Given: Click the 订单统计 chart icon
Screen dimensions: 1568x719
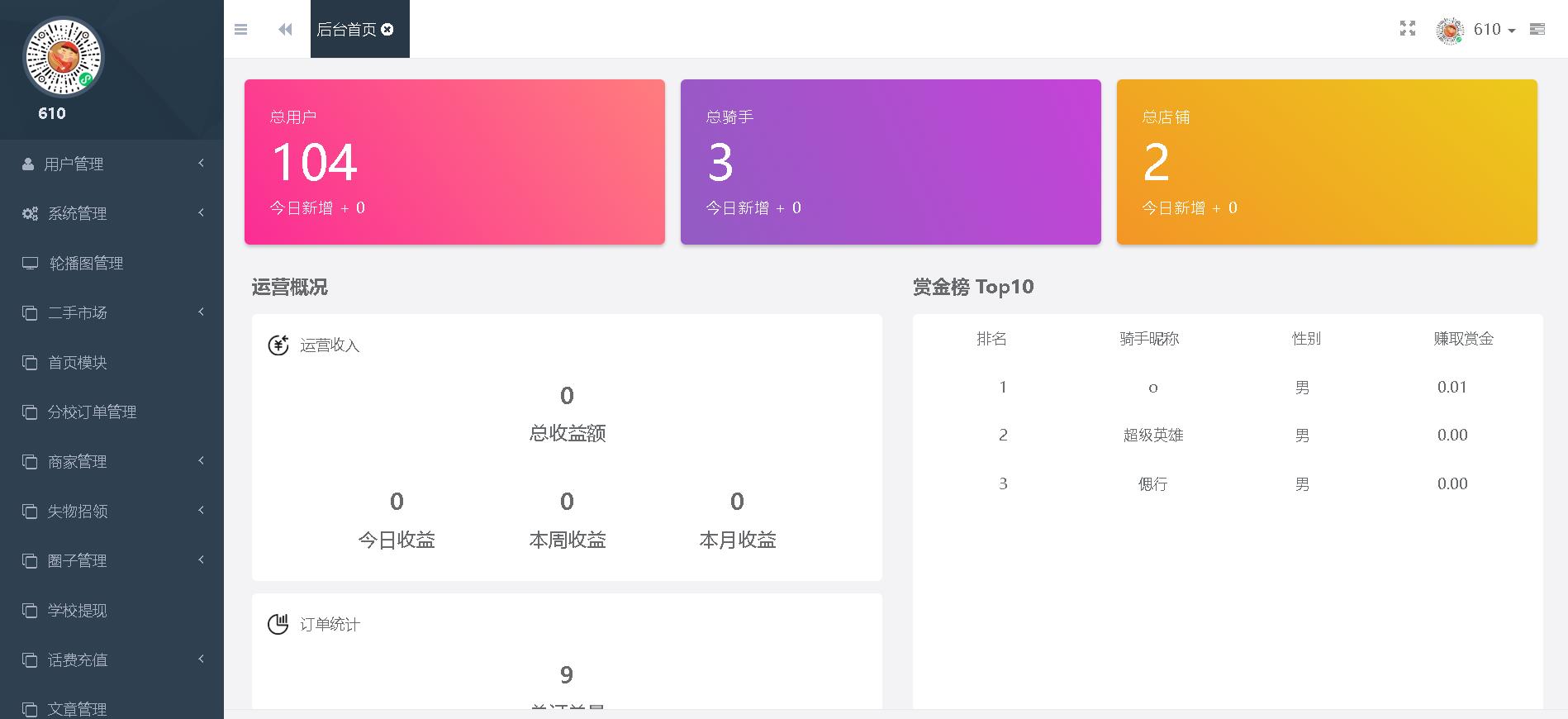Looking at the screenshot, I should point(278,624).
